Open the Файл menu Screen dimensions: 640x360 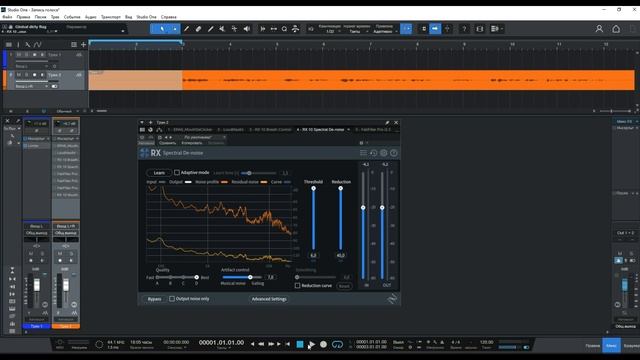tap(7, 17)
